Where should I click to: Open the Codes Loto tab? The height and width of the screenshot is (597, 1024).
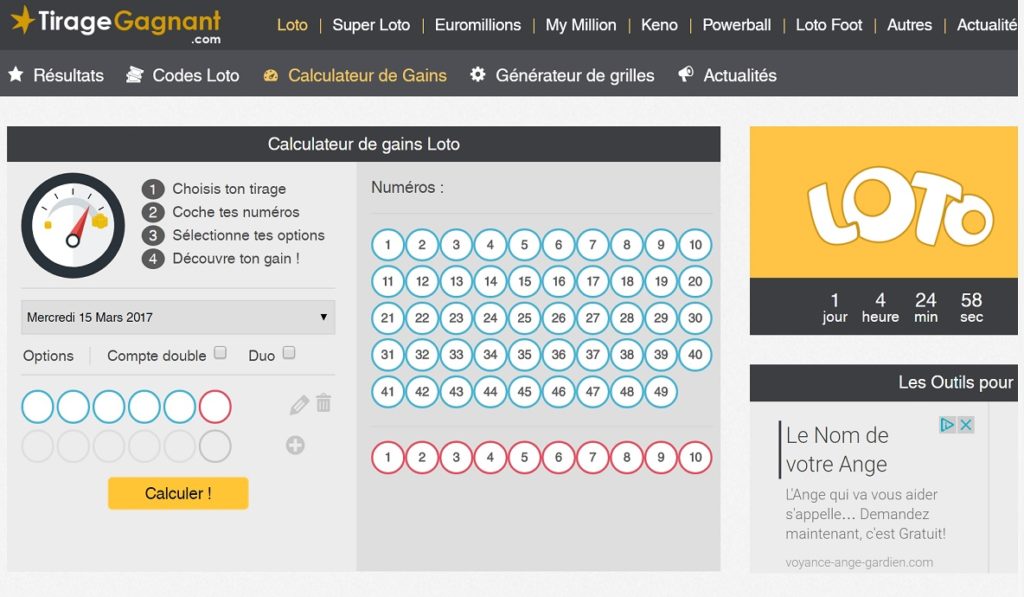(183, 75)
